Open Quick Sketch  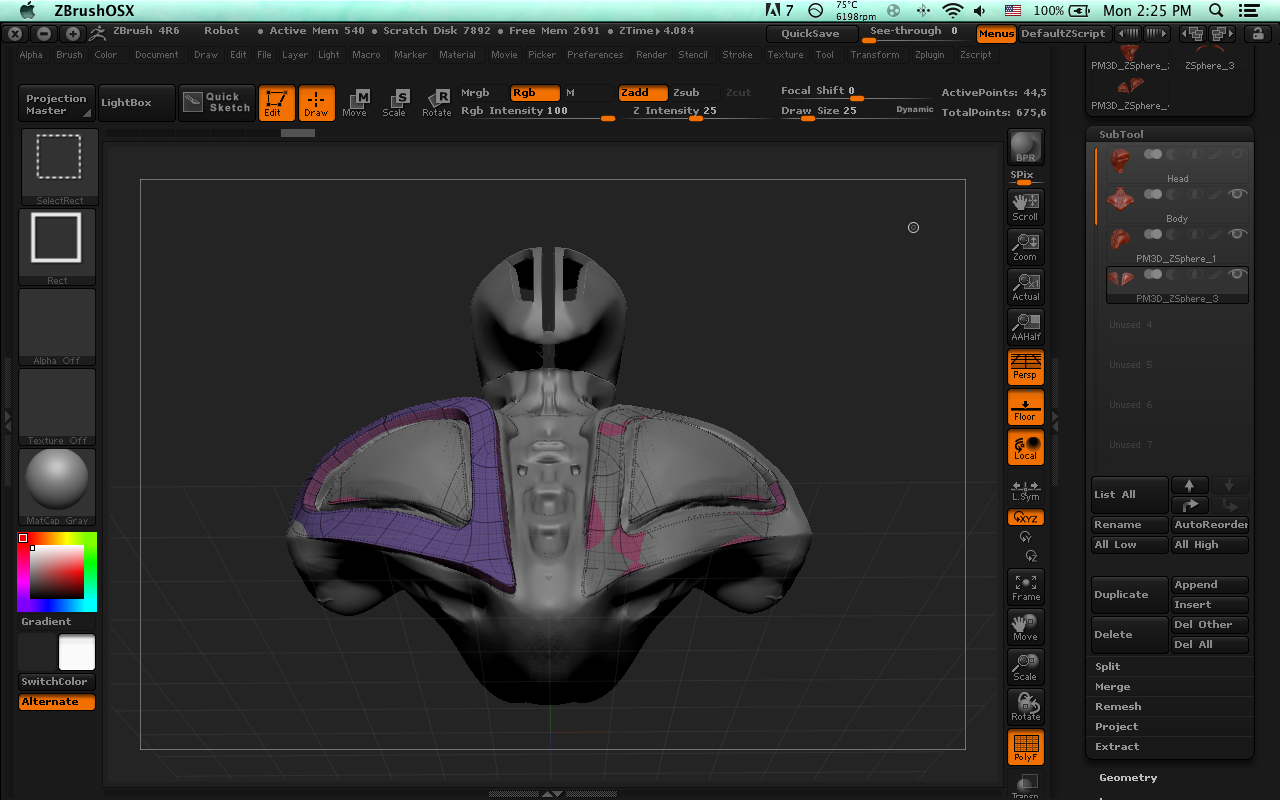(216, 103)
